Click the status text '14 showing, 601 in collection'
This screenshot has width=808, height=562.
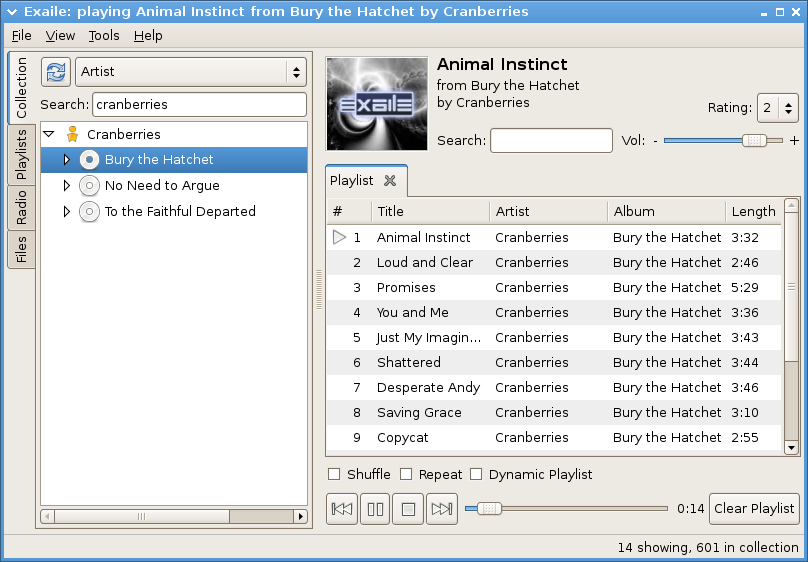pyautogui.click(x=708, y=547)
